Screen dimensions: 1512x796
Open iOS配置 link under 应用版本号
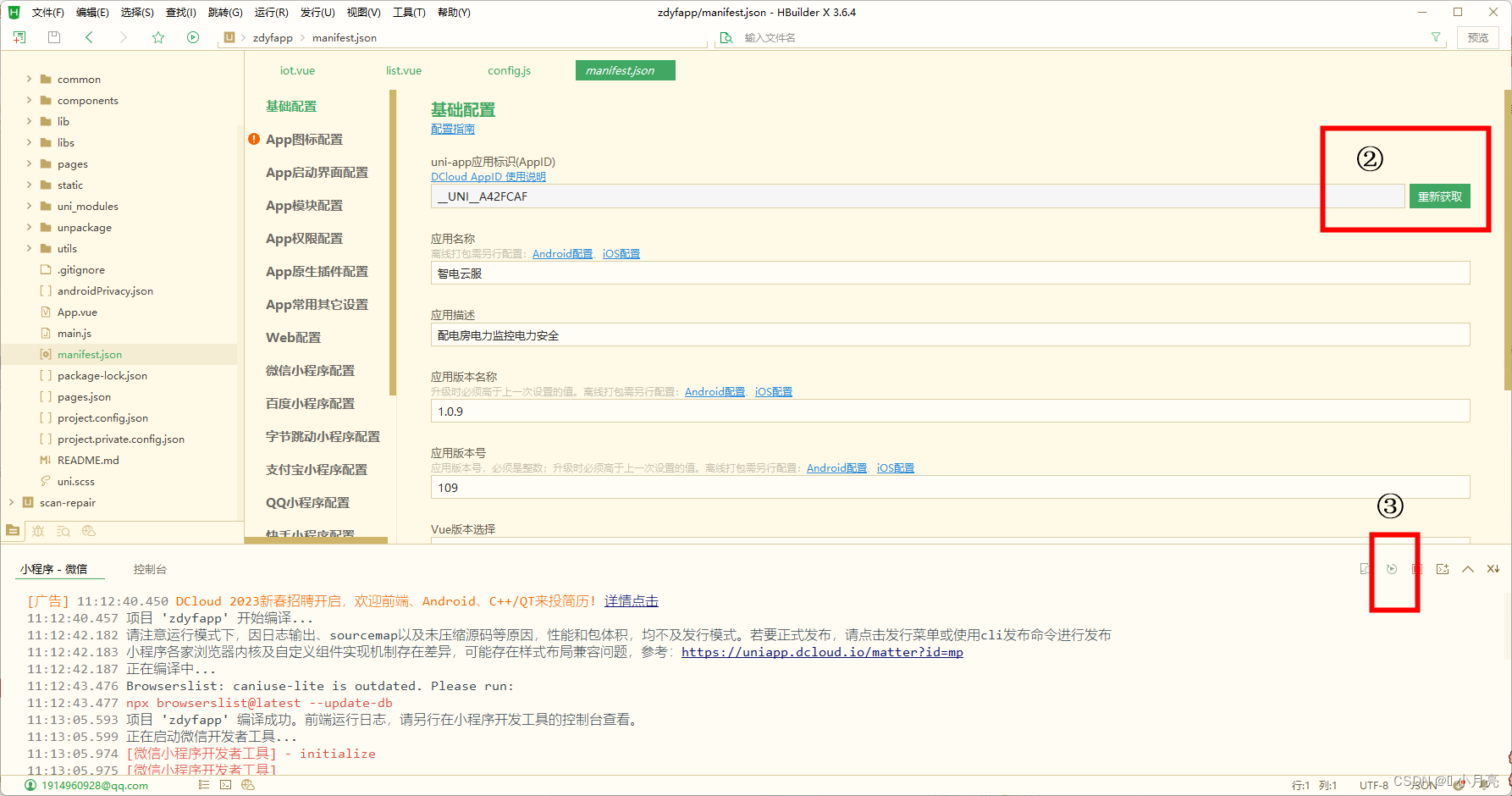pyautogui.click(x=896, y=467)
